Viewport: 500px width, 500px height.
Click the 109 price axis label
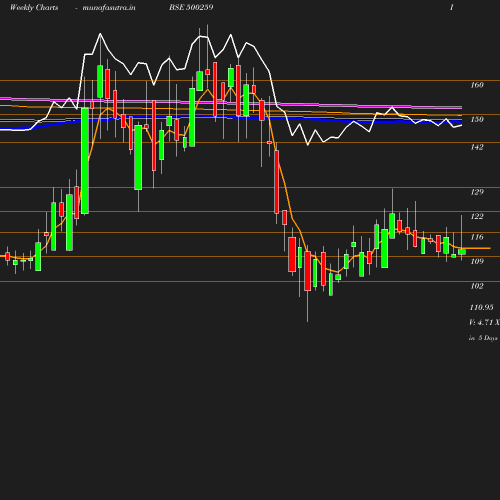(x=477, y=261)
